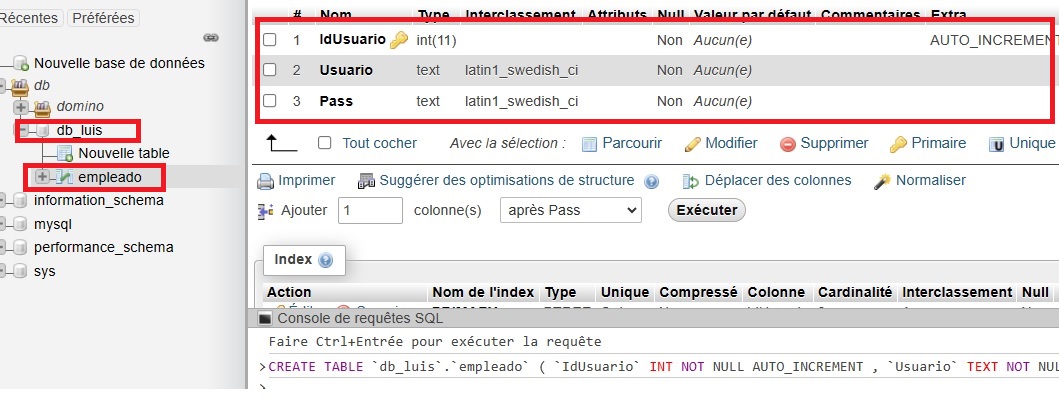Click the Normaliser wand icon
Screen dimensions: 1059x399
tap(882, 181)
